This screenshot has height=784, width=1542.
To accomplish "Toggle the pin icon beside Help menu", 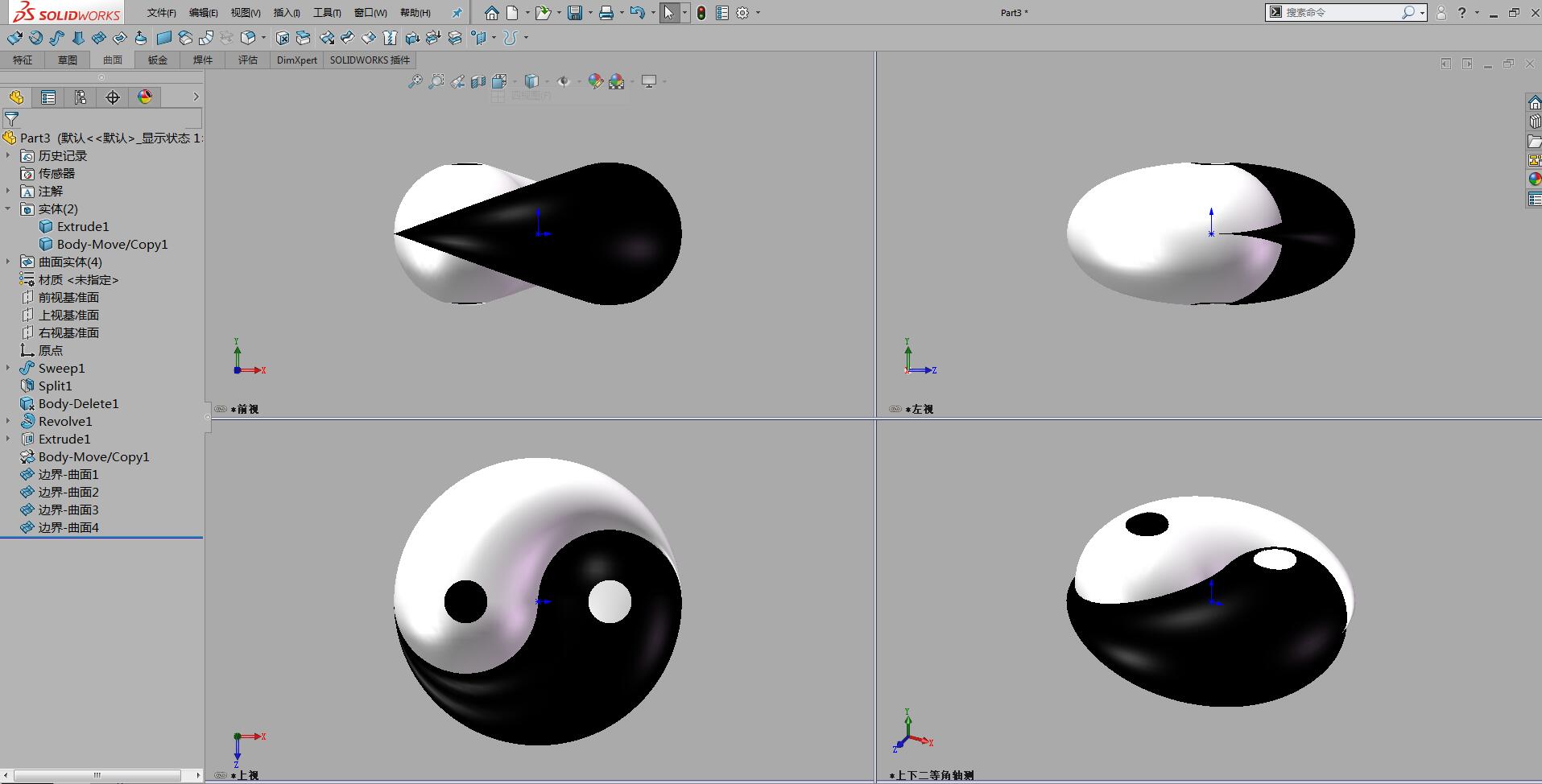I will 457,13.
